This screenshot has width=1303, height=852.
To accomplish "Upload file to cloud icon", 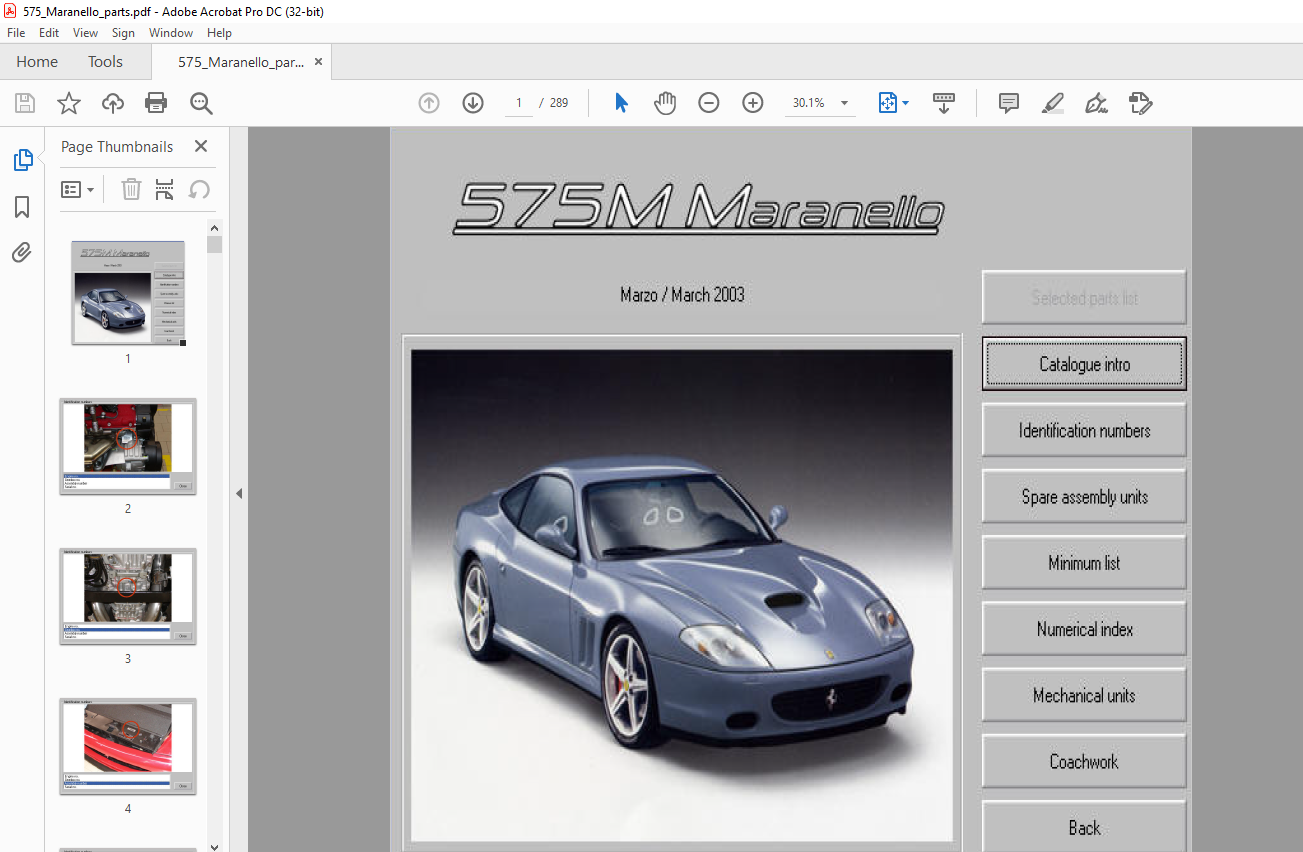I will pyautogui.click(x=113, y=103).
